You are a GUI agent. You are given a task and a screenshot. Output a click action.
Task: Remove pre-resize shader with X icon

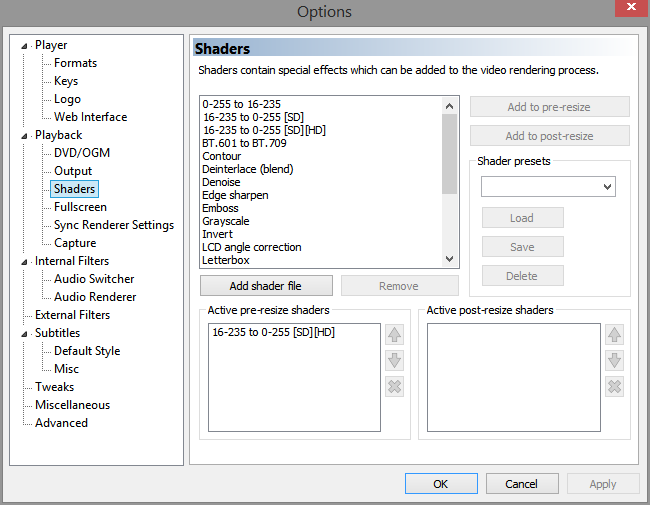tap(394, 387)
